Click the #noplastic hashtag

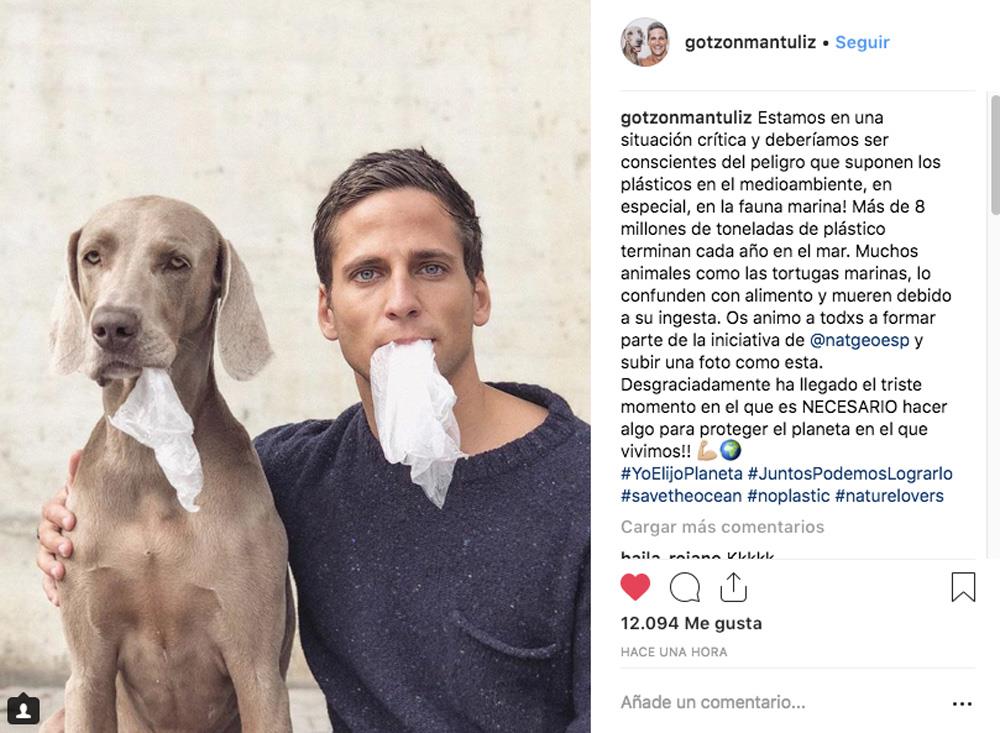[788, 496]
